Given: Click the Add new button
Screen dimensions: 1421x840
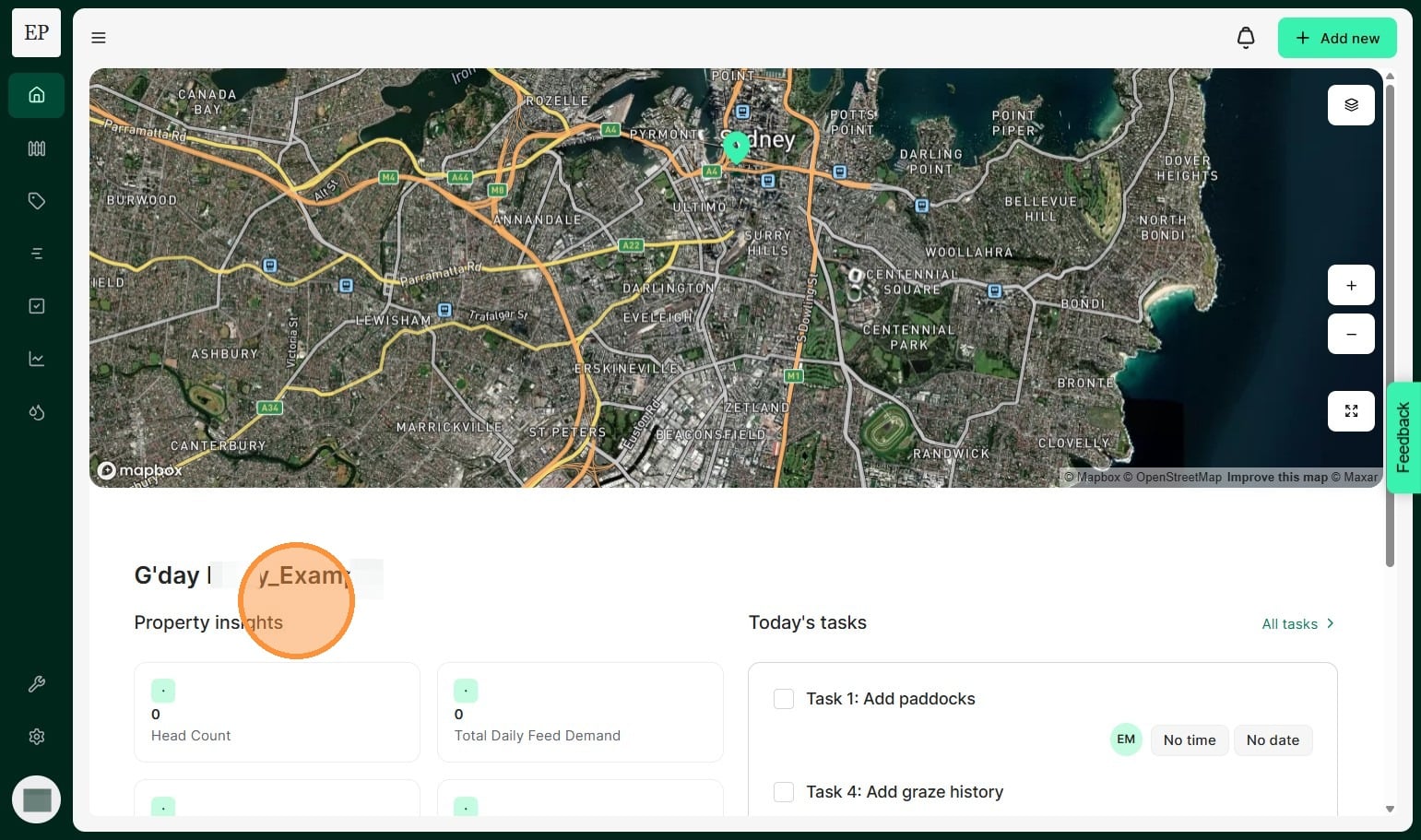Looking at the screenshot, I should click(x=1337, y=38).
